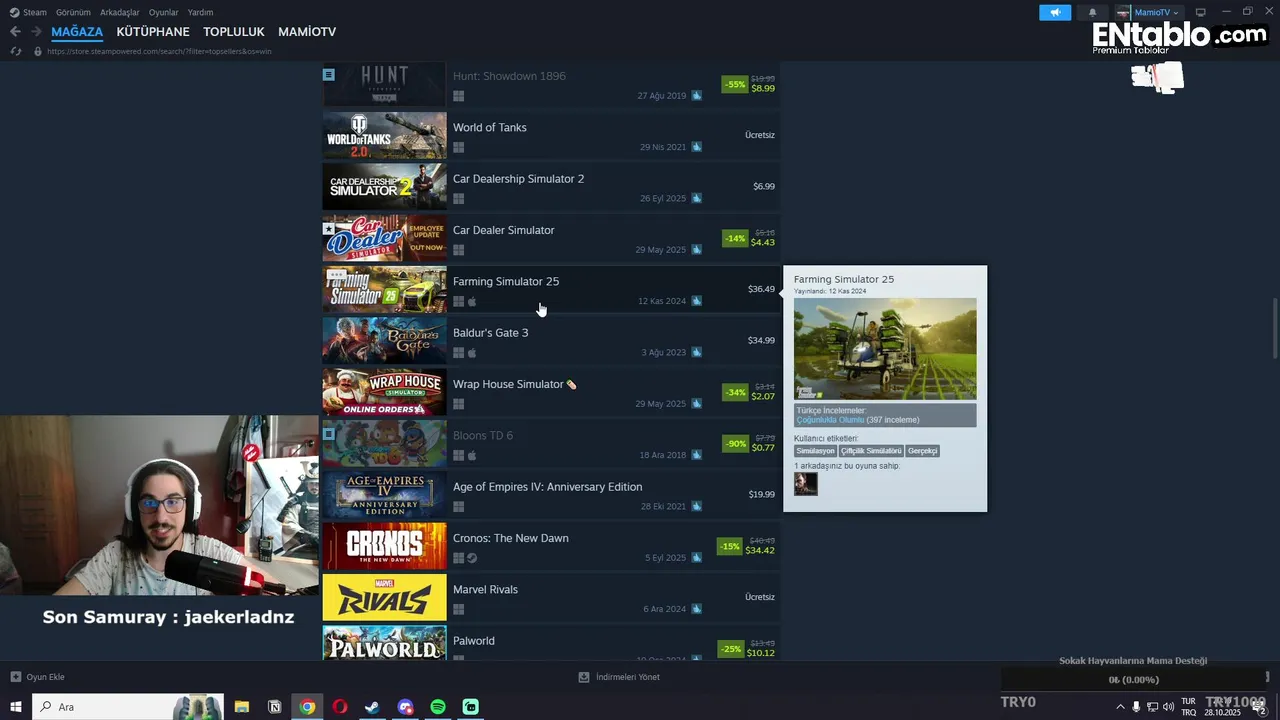Screen dimensions: 1280x720
Task: Click the review icon on Car Dealership Simulator 2 row
Action: (697, 198)
